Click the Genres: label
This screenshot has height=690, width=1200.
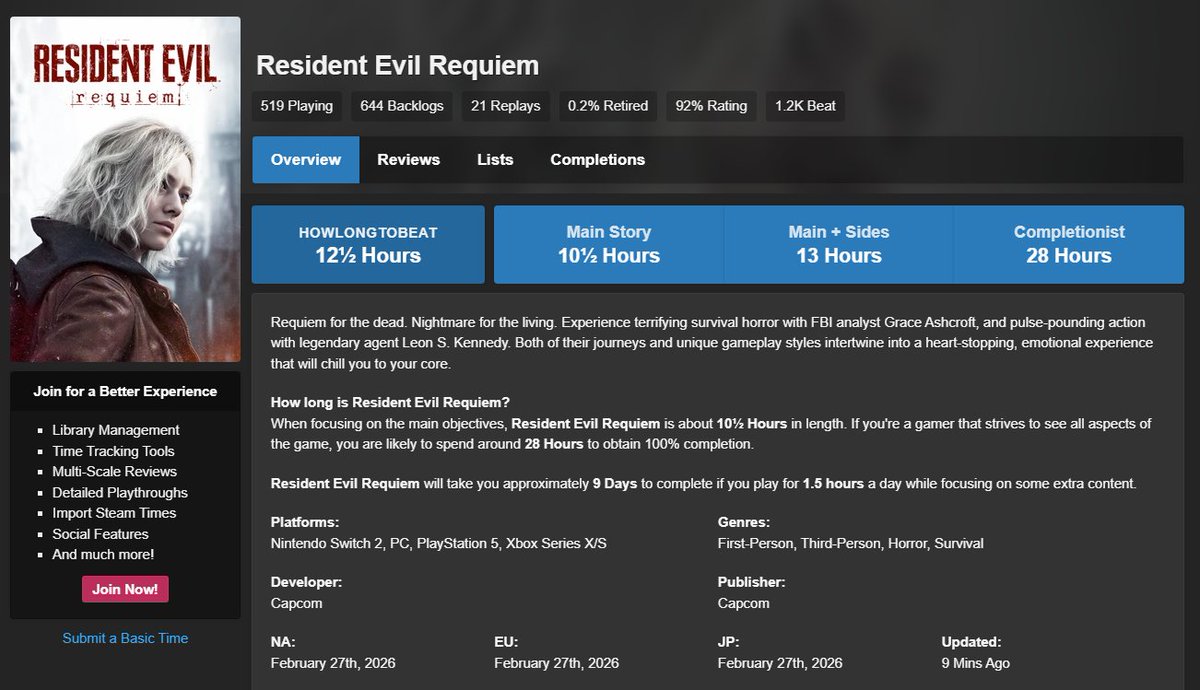click(744, 523)
